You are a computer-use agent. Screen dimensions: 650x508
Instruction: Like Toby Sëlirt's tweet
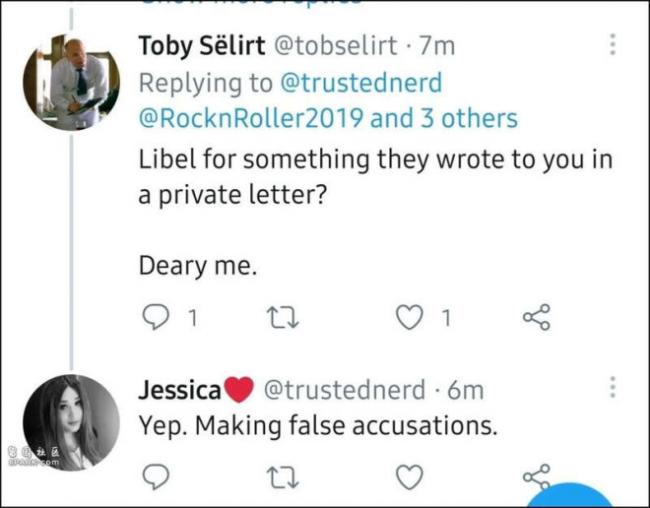(410, 317)
